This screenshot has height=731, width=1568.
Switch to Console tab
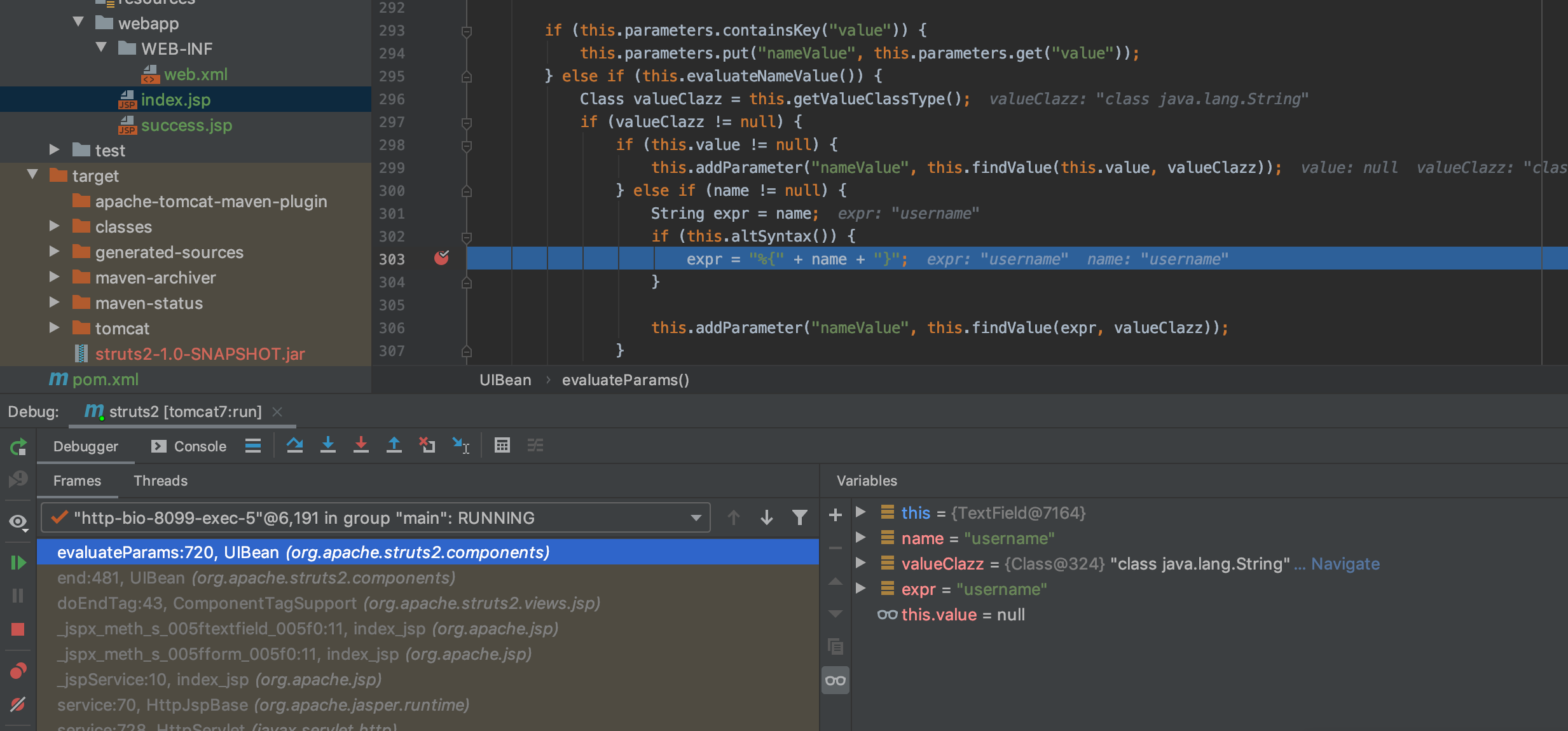[189, 446]
